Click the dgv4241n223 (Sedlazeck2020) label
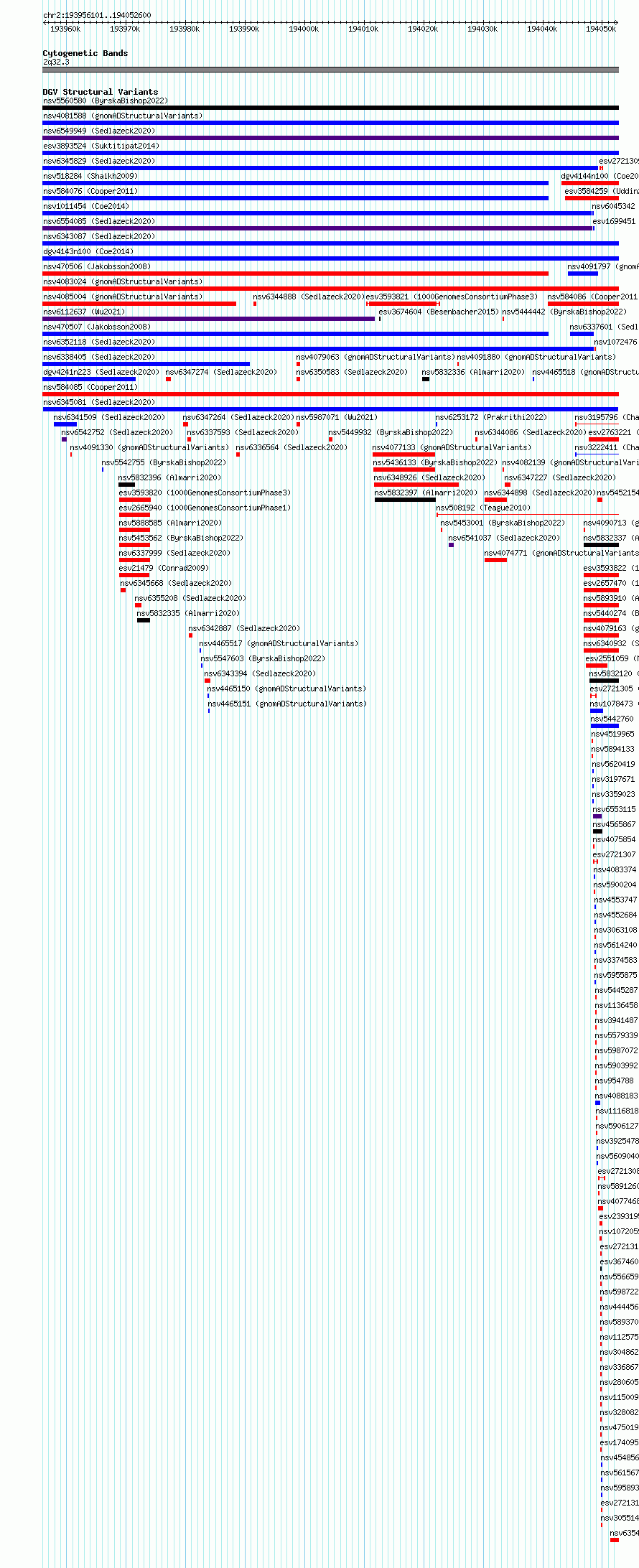This screenshot has width=639, height=1568. click(101, 372)
